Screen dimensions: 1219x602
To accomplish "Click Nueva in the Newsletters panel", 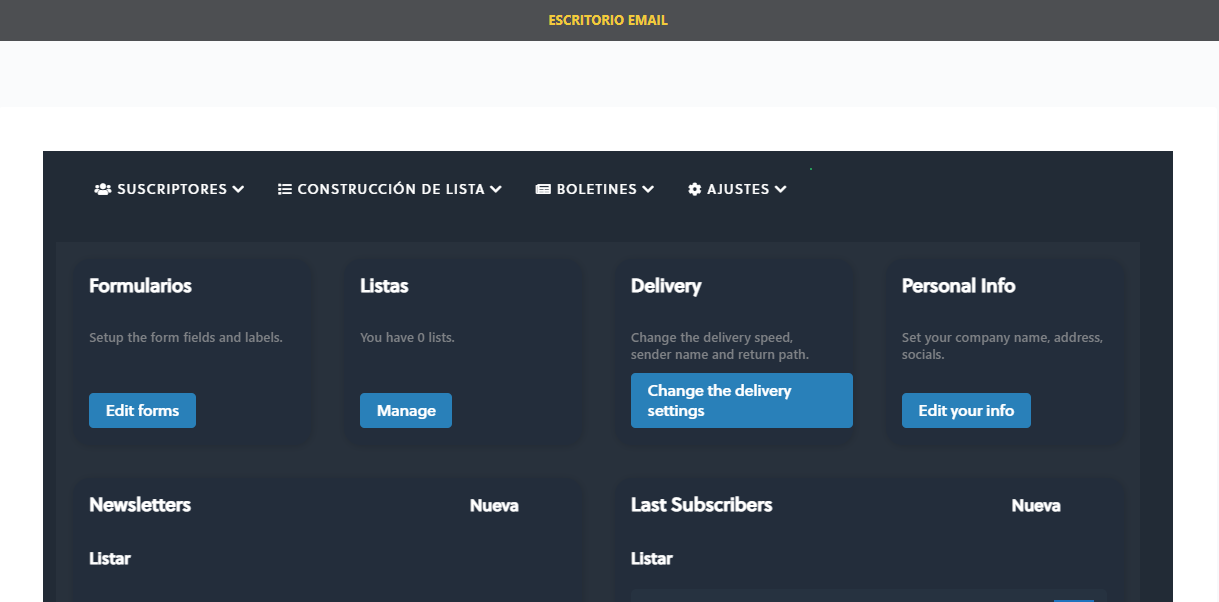I will [x=494, y=506].
